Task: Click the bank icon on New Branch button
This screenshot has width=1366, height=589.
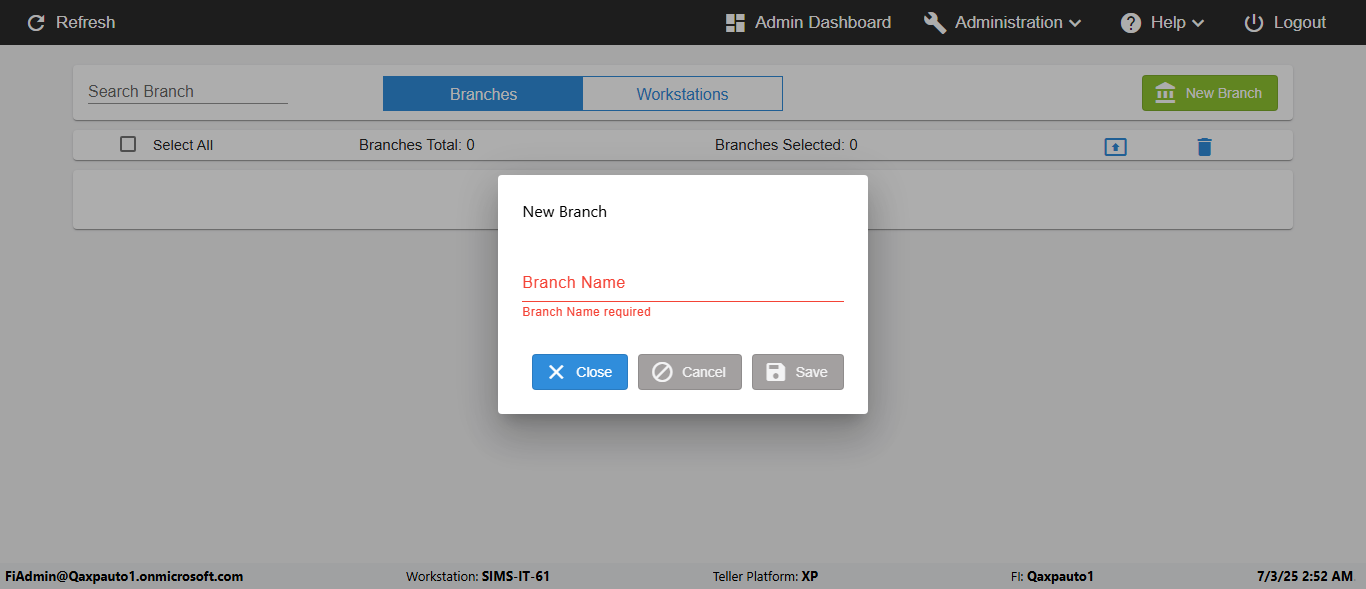Action: [x=1165, y=93]
